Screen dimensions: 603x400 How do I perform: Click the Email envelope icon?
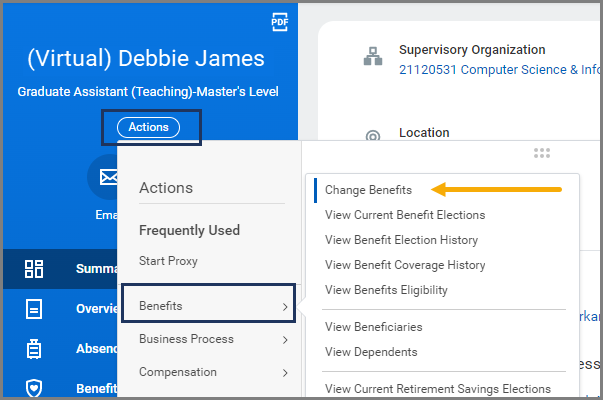click(107, 178)
